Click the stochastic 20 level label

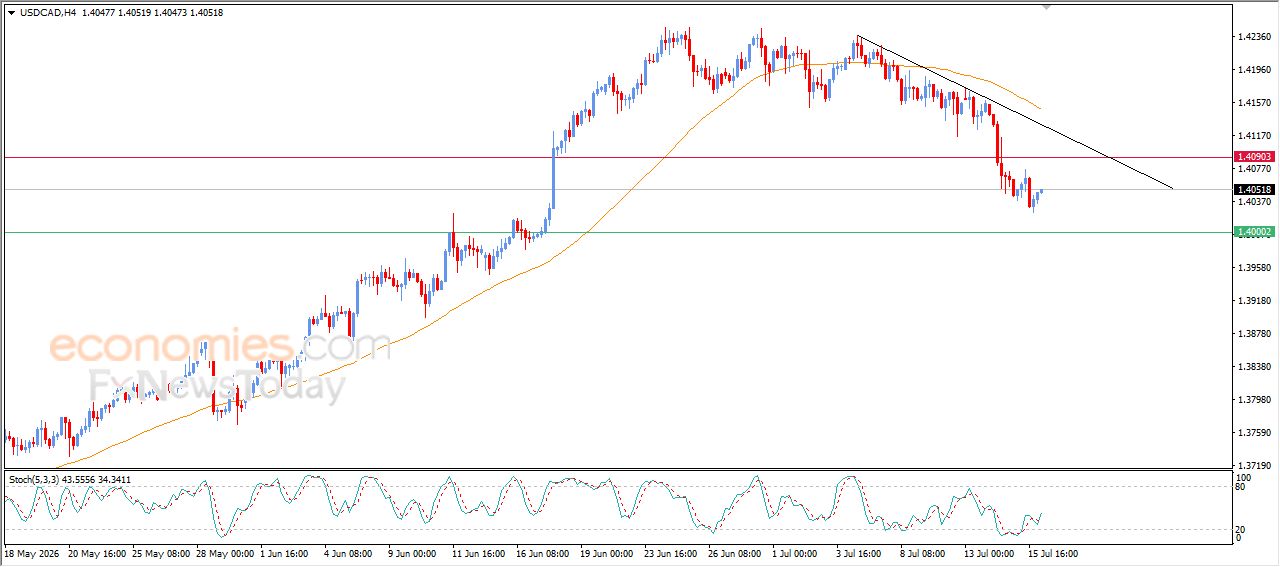1242,529
